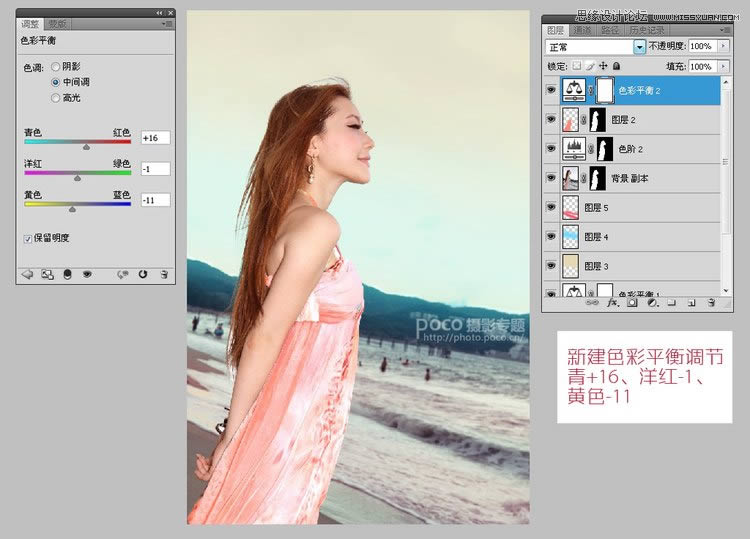
Task: Open the 填充 fill arrow dropdown
Action: tap(724, 66)
